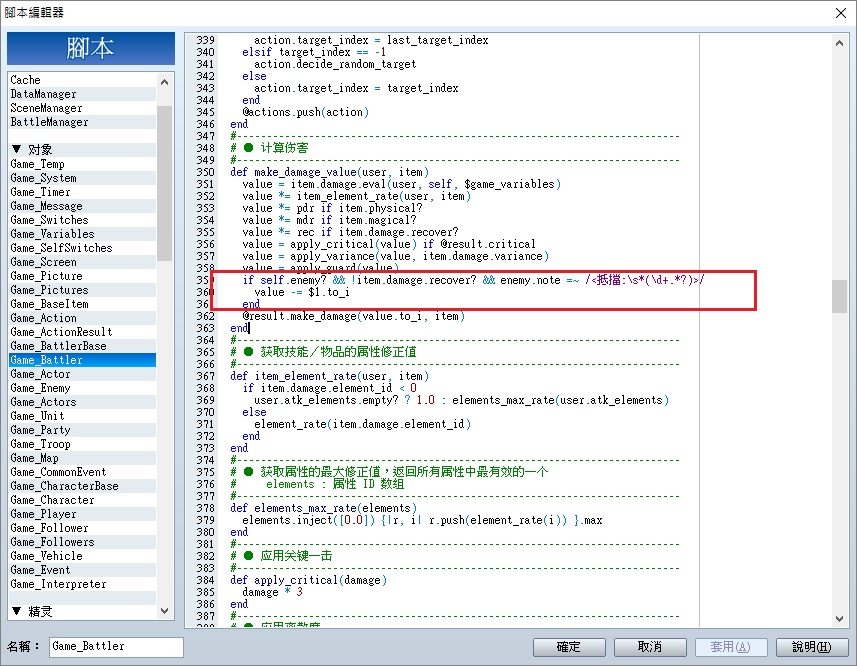Select the Game_Message script
Viewport: 857px width, 666px height.
(83, 206)
